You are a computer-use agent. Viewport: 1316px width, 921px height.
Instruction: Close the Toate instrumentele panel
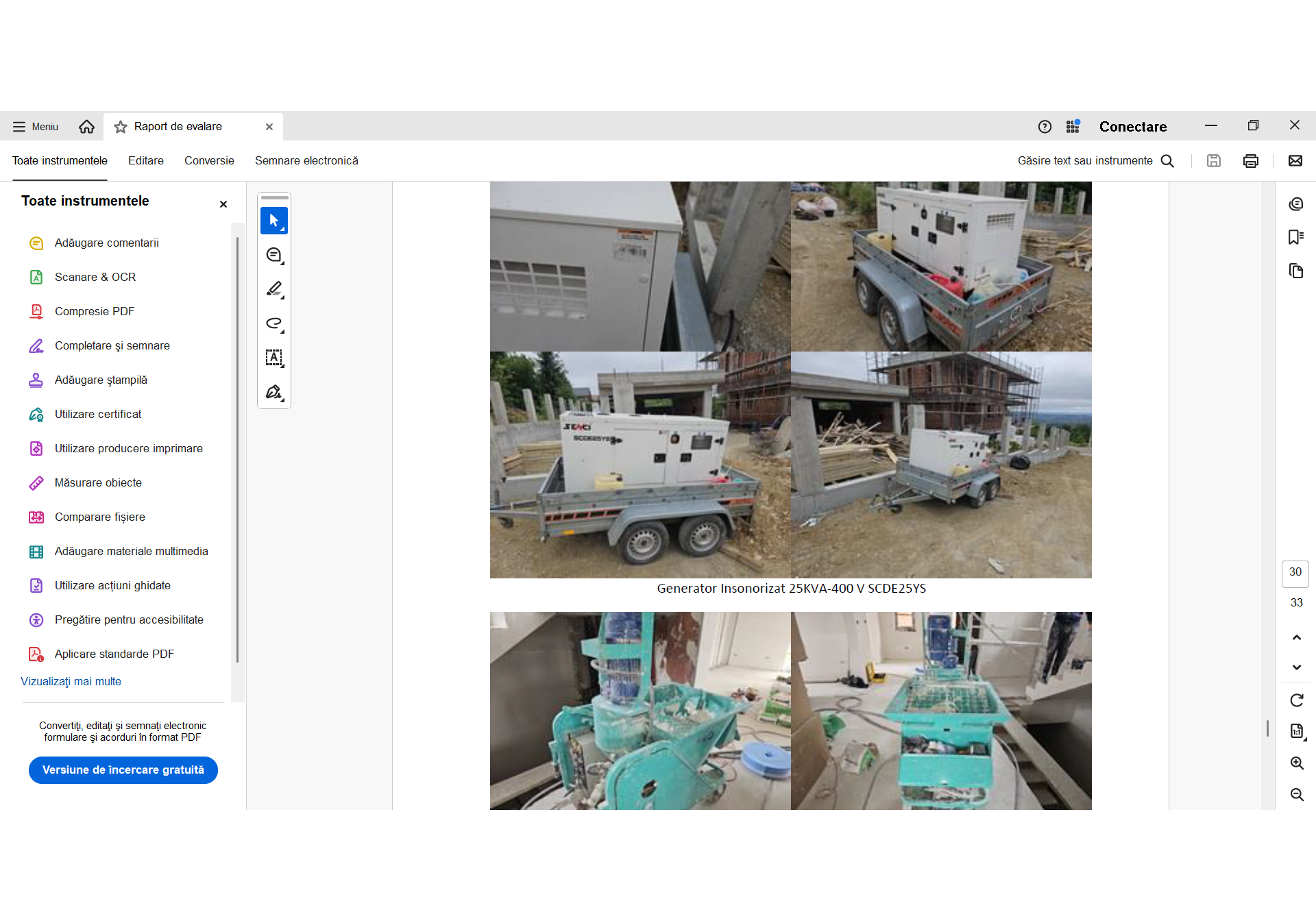pyautogui.click(x=223, y=204)
